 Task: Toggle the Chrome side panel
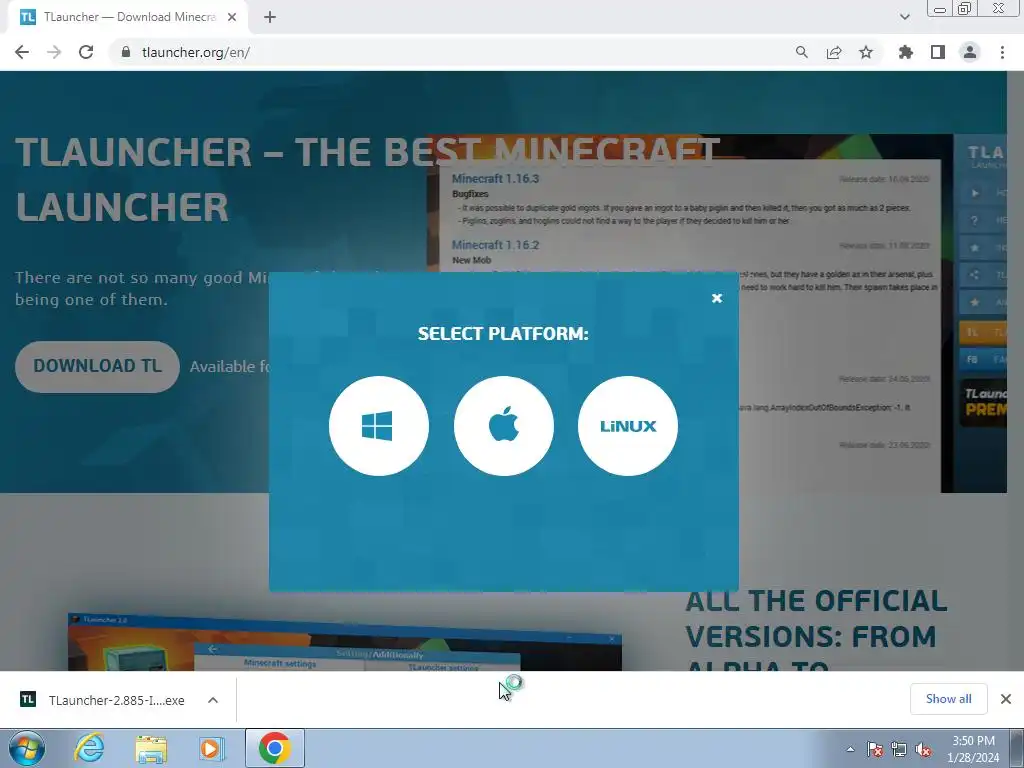point(938,52)
